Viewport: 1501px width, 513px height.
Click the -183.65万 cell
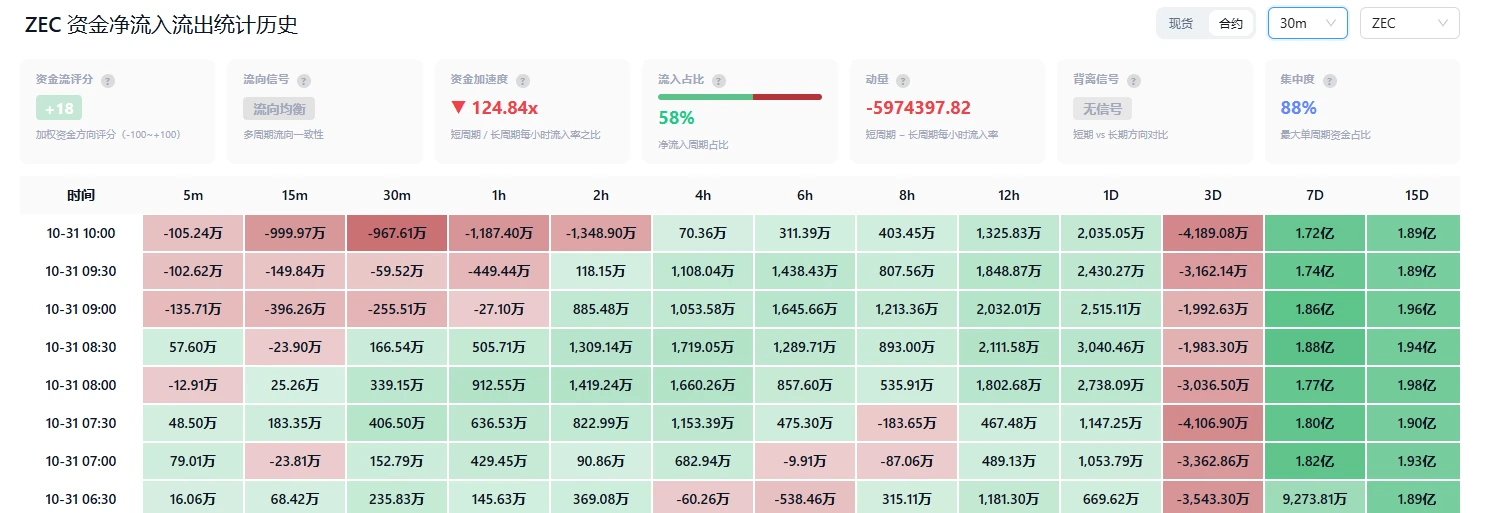tap(907, 423)
